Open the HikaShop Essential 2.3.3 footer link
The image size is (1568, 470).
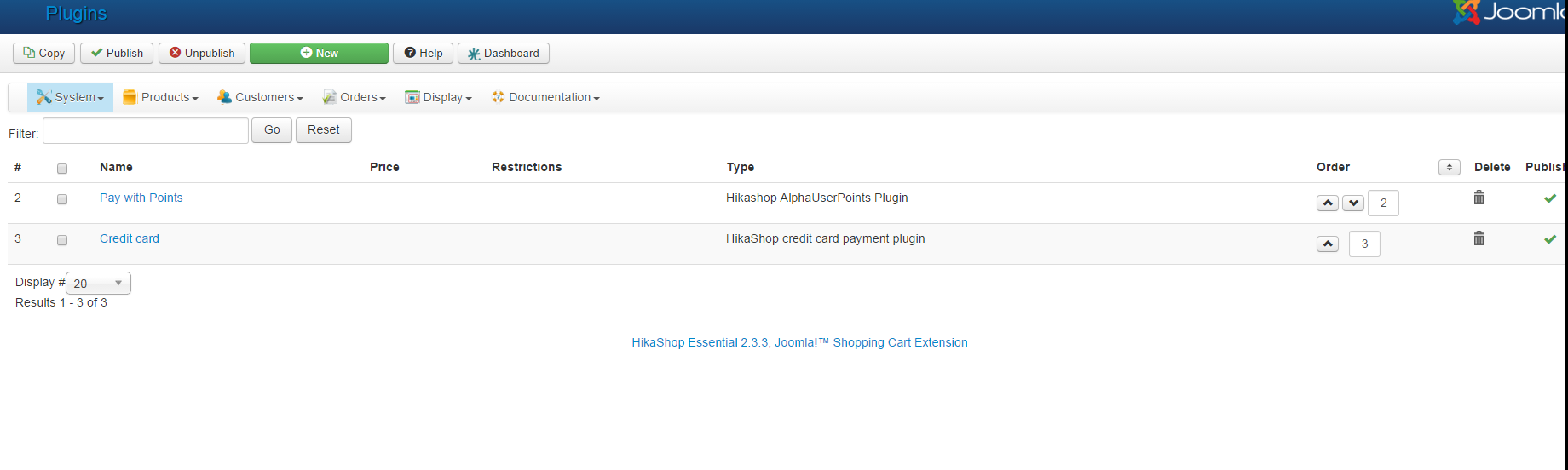[799, 342]
